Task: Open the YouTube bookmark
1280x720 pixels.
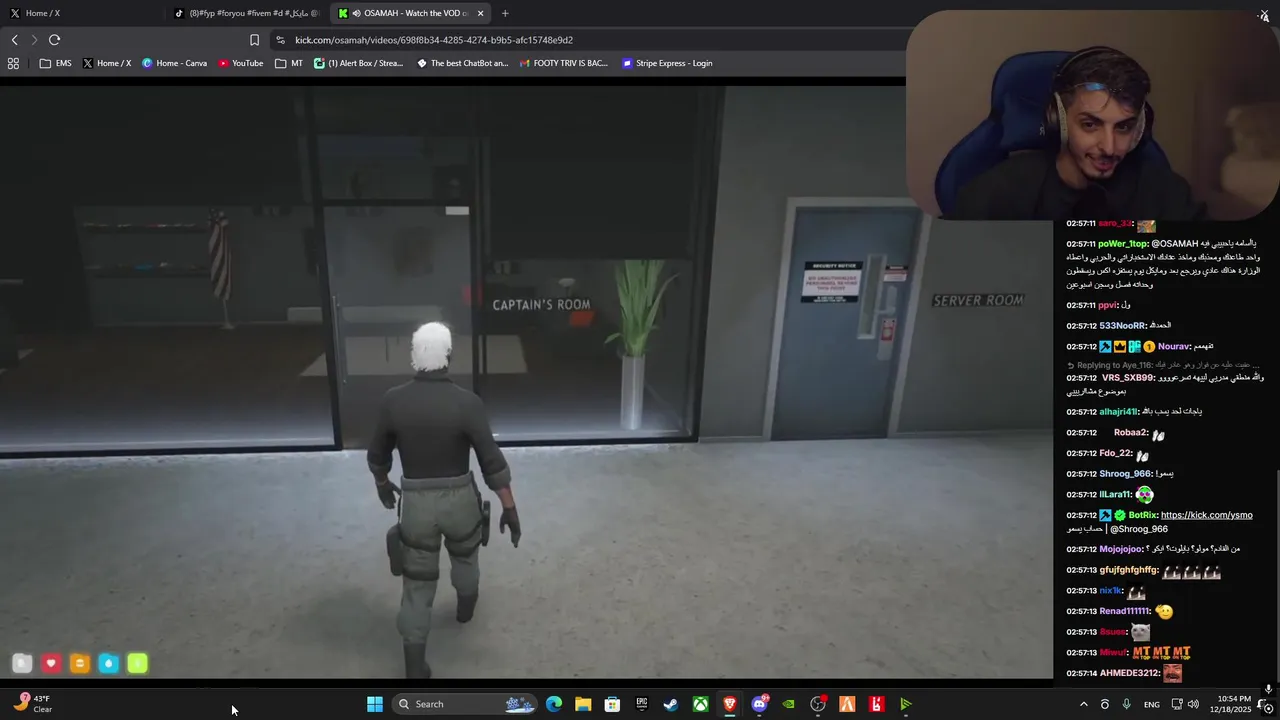Action: (241, 63)
